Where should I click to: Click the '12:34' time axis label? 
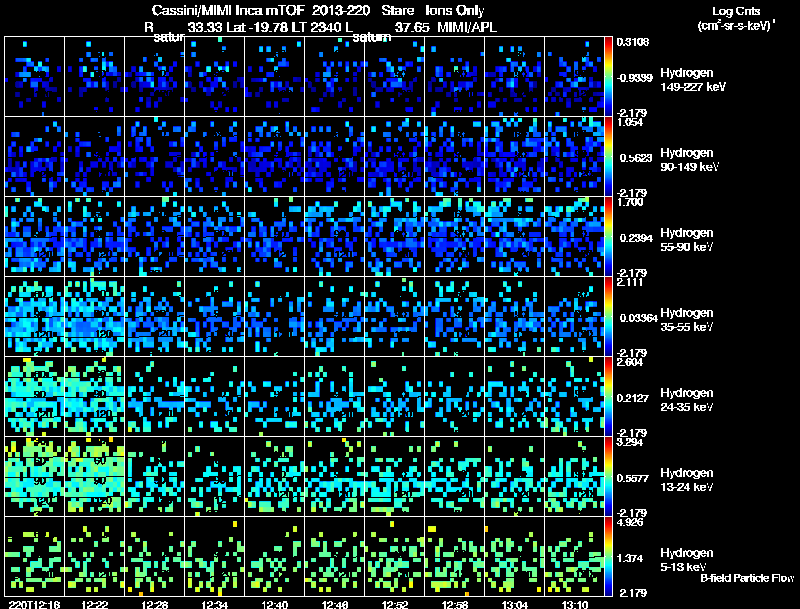pyautogui.click(x=215, y=604)
